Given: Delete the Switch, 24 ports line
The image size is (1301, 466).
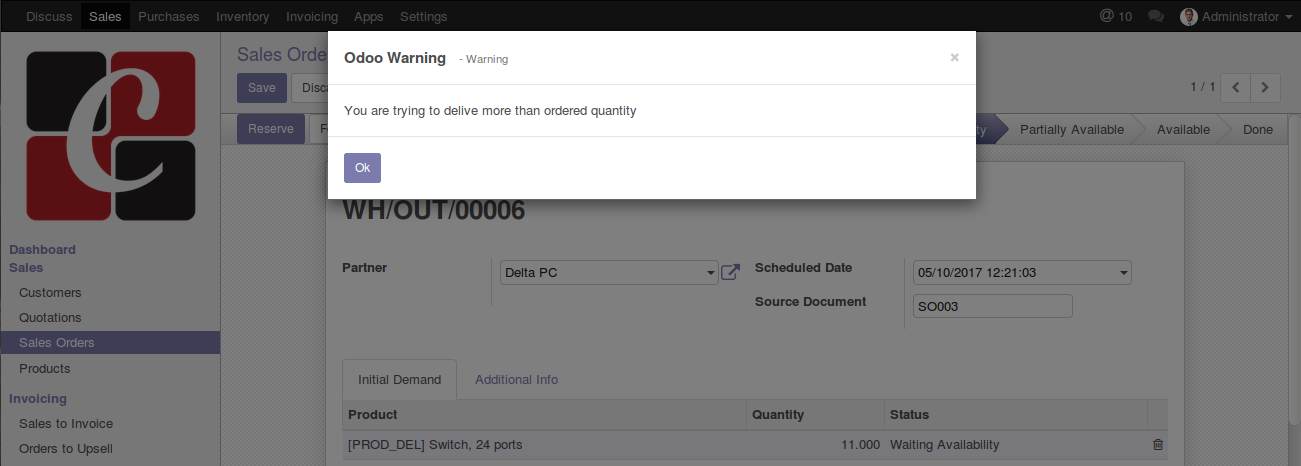Looking at the screenshot, I should pyautogui.click(x=1158, y=445).
